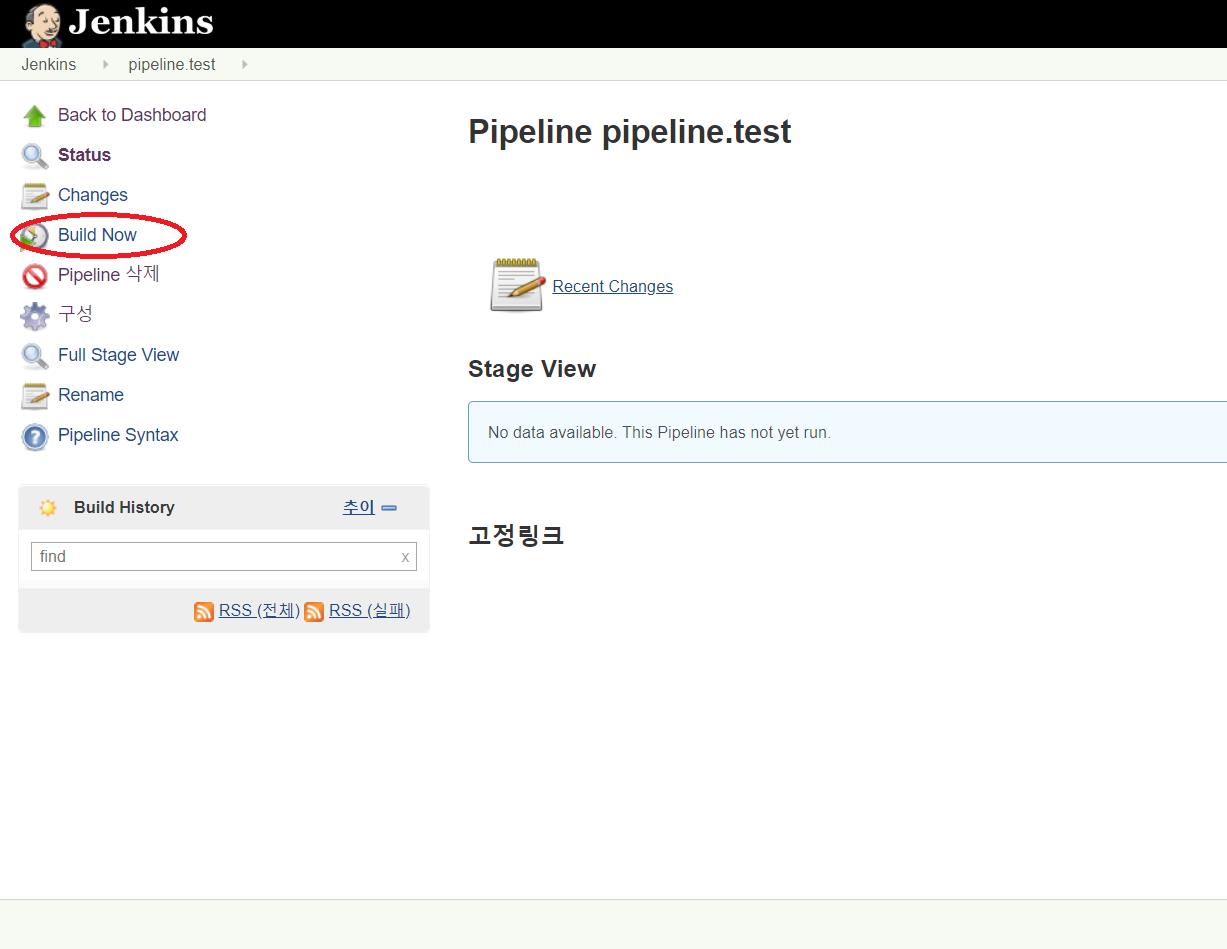Open the RSS (실패) link

tap(370, 610)
